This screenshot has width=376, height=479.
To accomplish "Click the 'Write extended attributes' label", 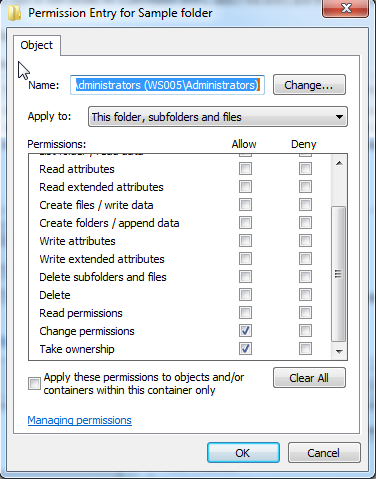I will coord(102,259).
